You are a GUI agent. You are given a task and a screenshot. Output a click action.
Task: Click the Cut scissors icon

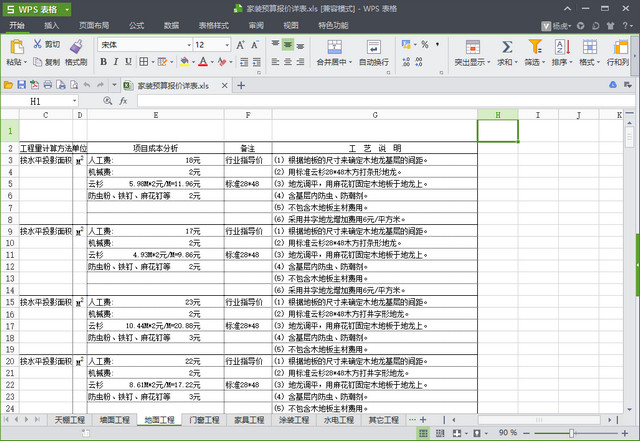tap(38, 44)
